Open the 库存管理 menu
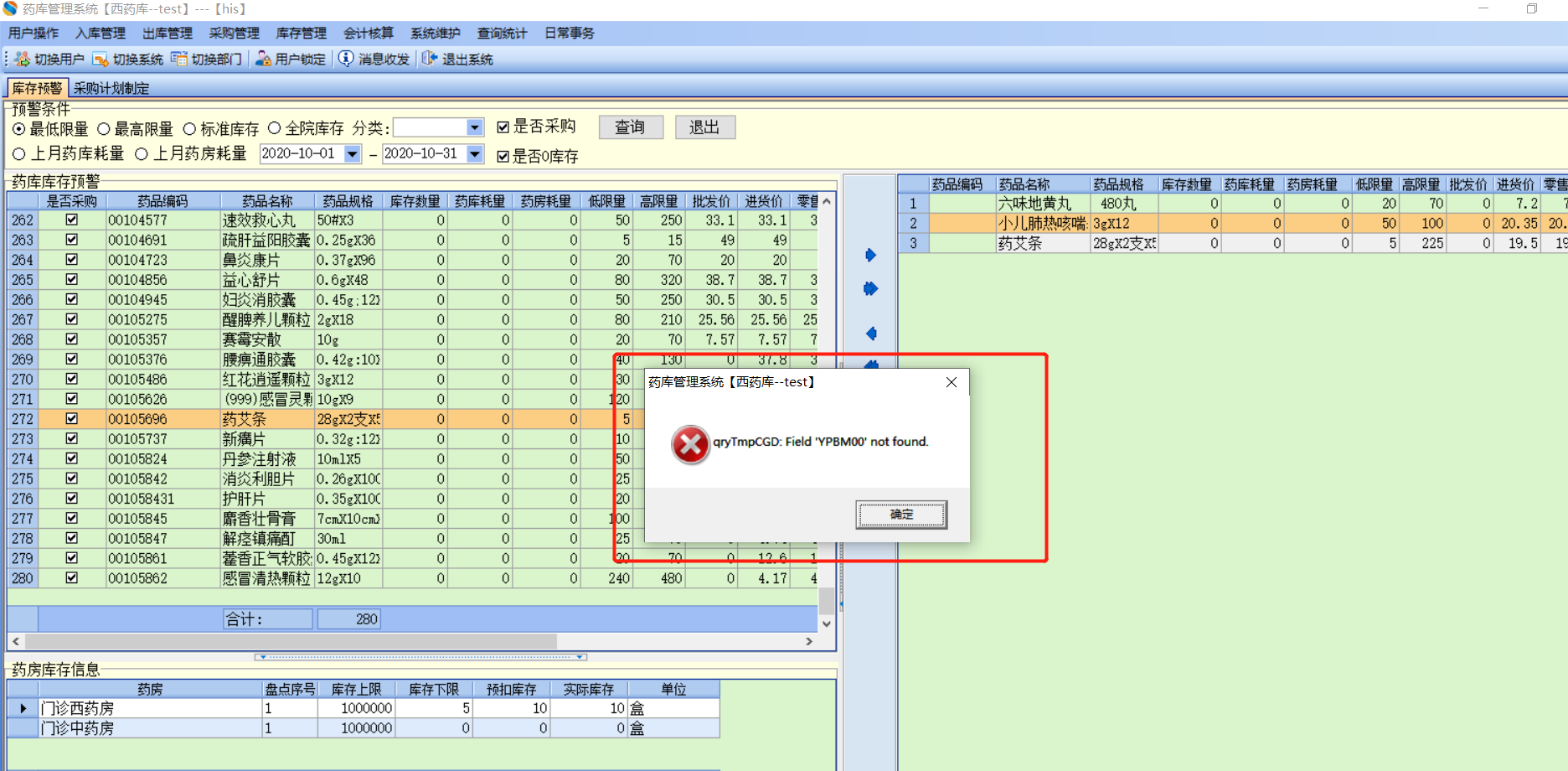The width and height of the screenshot is (1568, 771). pos(302,34)
